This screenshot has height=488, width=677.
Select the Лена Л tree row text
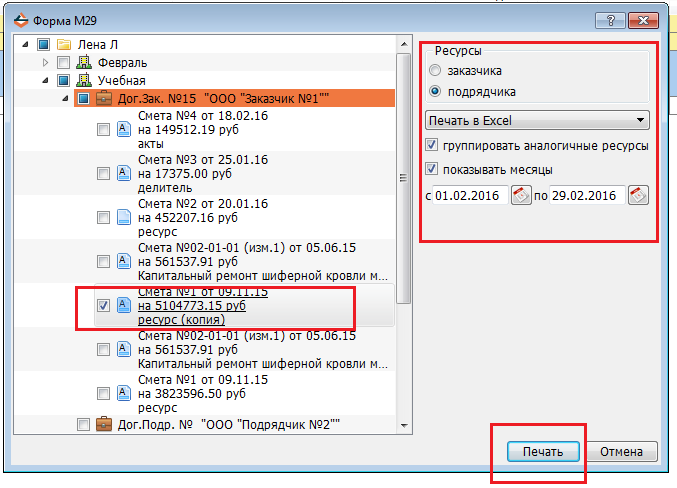click(98, 44)
